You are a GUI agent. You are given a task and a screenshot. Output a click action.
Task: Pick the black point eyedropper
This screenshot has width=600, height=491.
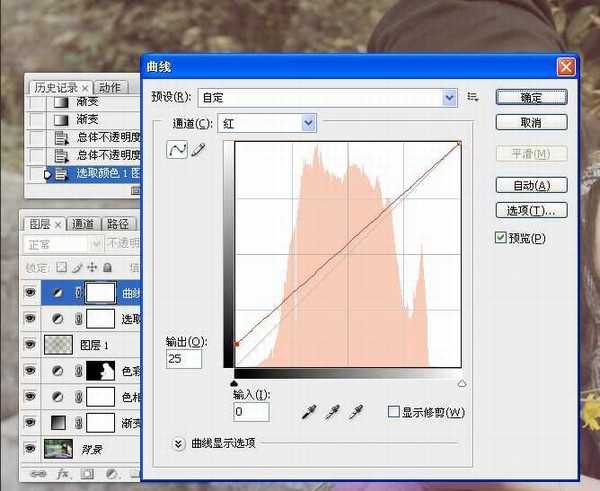coord(309,412)
